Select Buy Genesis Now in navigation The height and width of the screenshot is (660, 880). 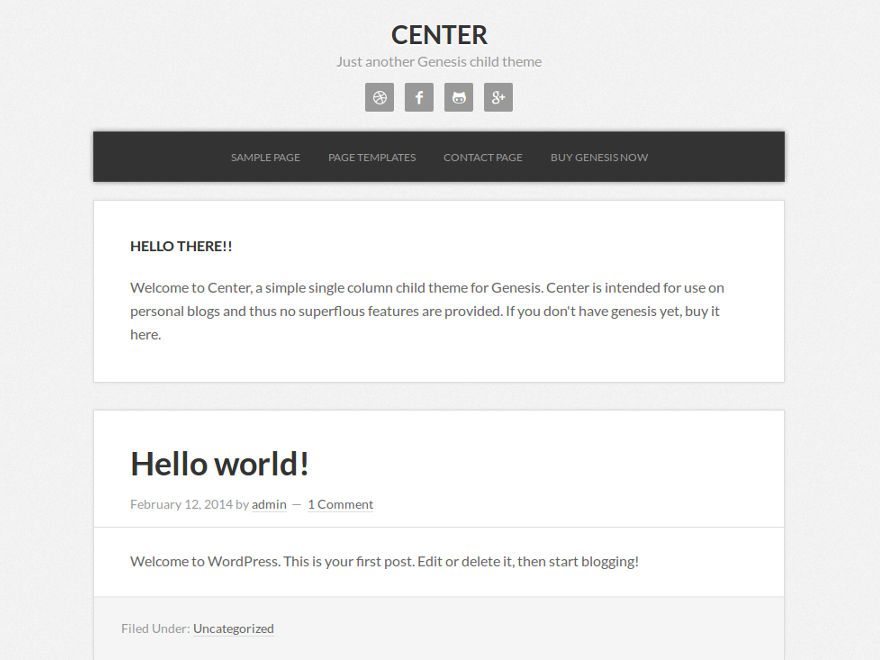599,158
